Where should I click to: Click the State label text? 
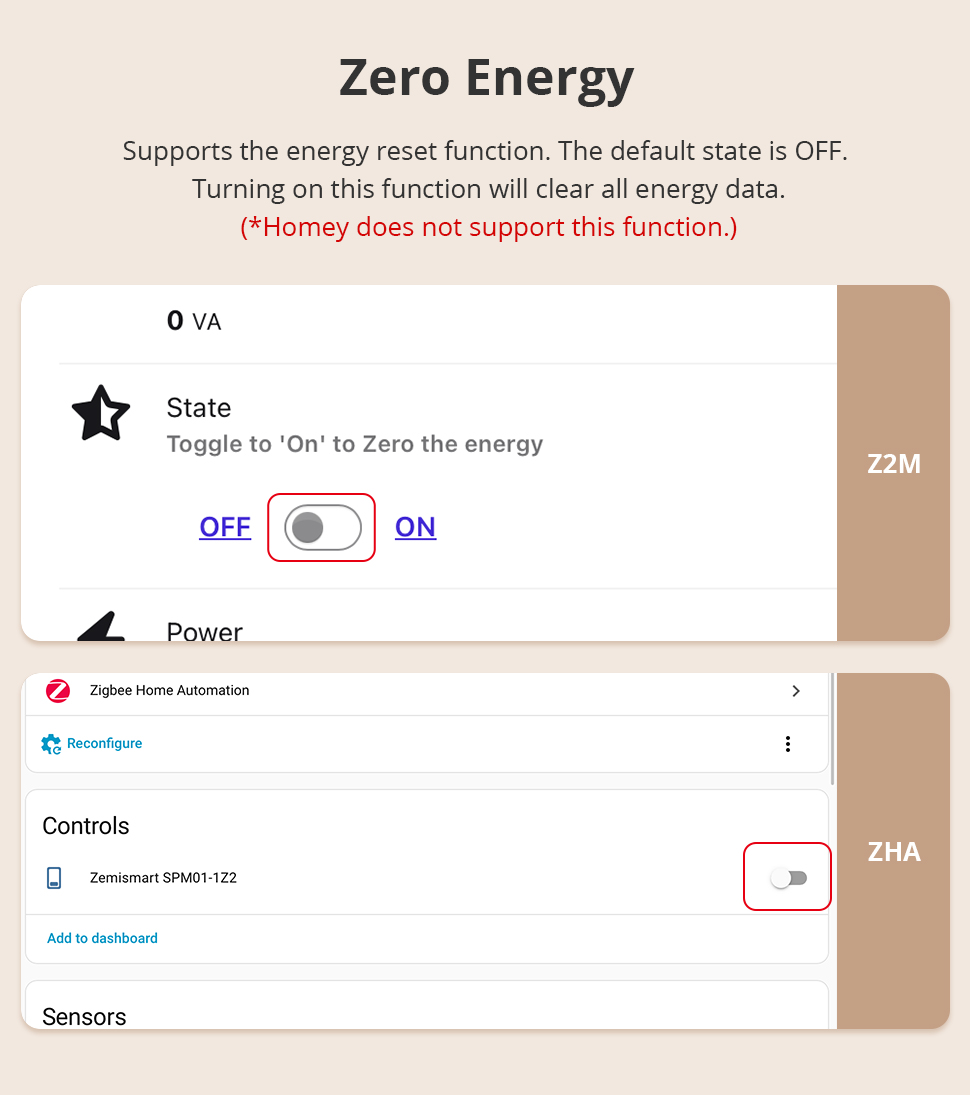[198, 408]
